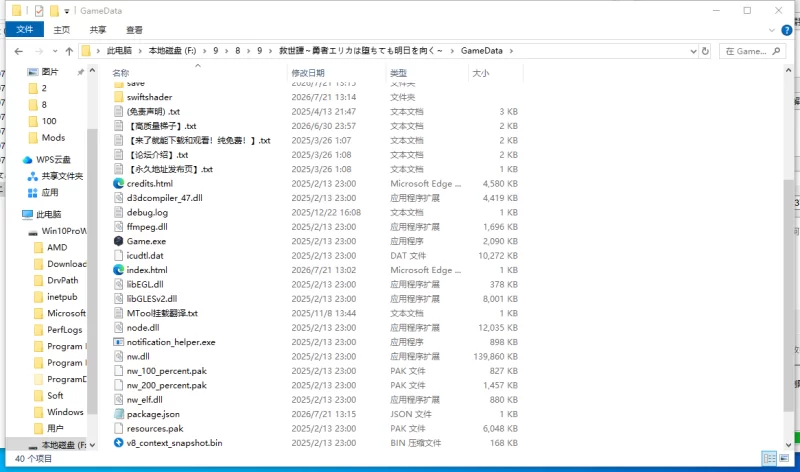Screen dimensions: 800x472
Task: Select the nw_200_percent.pak file
Action: [166, 385]
